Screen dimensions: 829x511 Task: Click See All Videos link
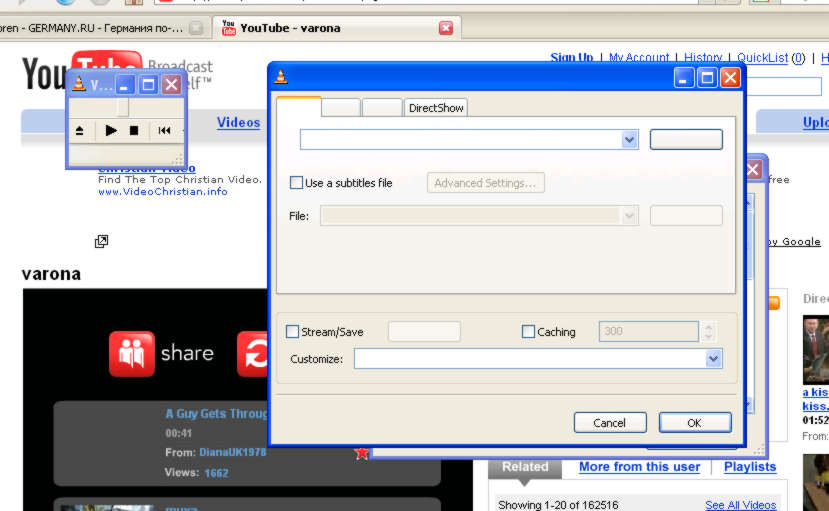coord(740,505)
